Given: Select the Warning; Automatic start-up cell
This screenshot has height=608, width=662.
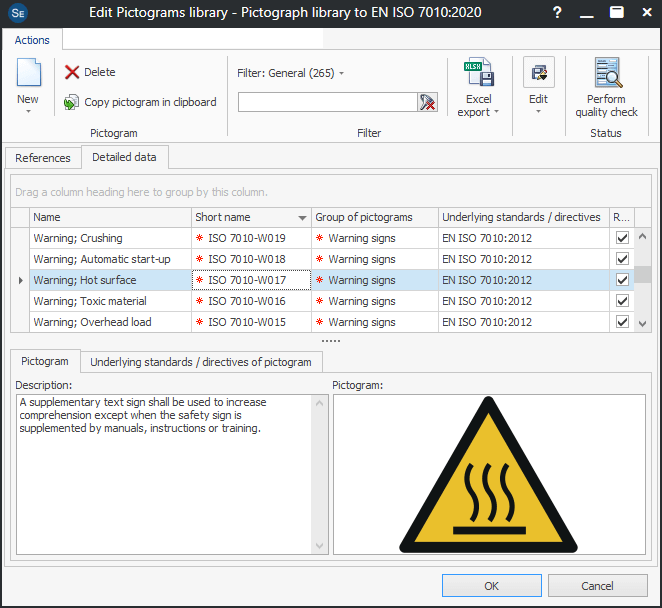Looking at the screenshot, I should click(111, 259).
